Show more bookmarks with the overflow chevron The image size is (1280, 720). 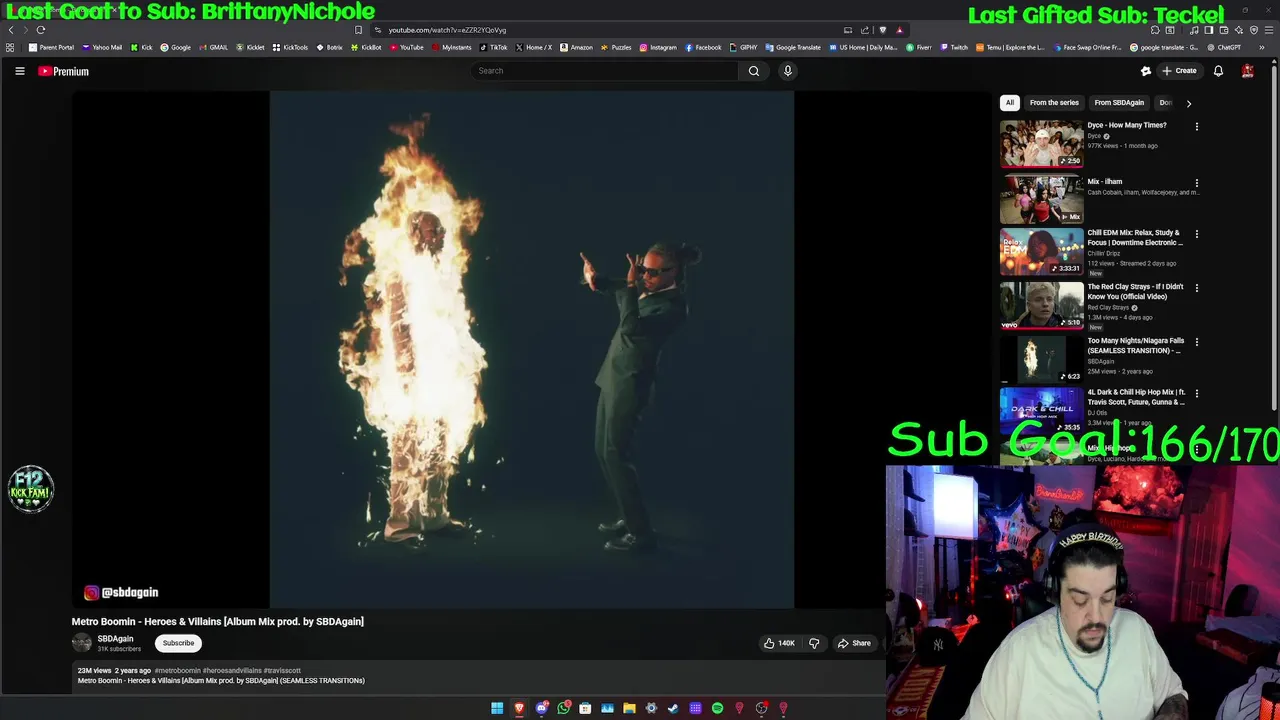[1261, 47]
